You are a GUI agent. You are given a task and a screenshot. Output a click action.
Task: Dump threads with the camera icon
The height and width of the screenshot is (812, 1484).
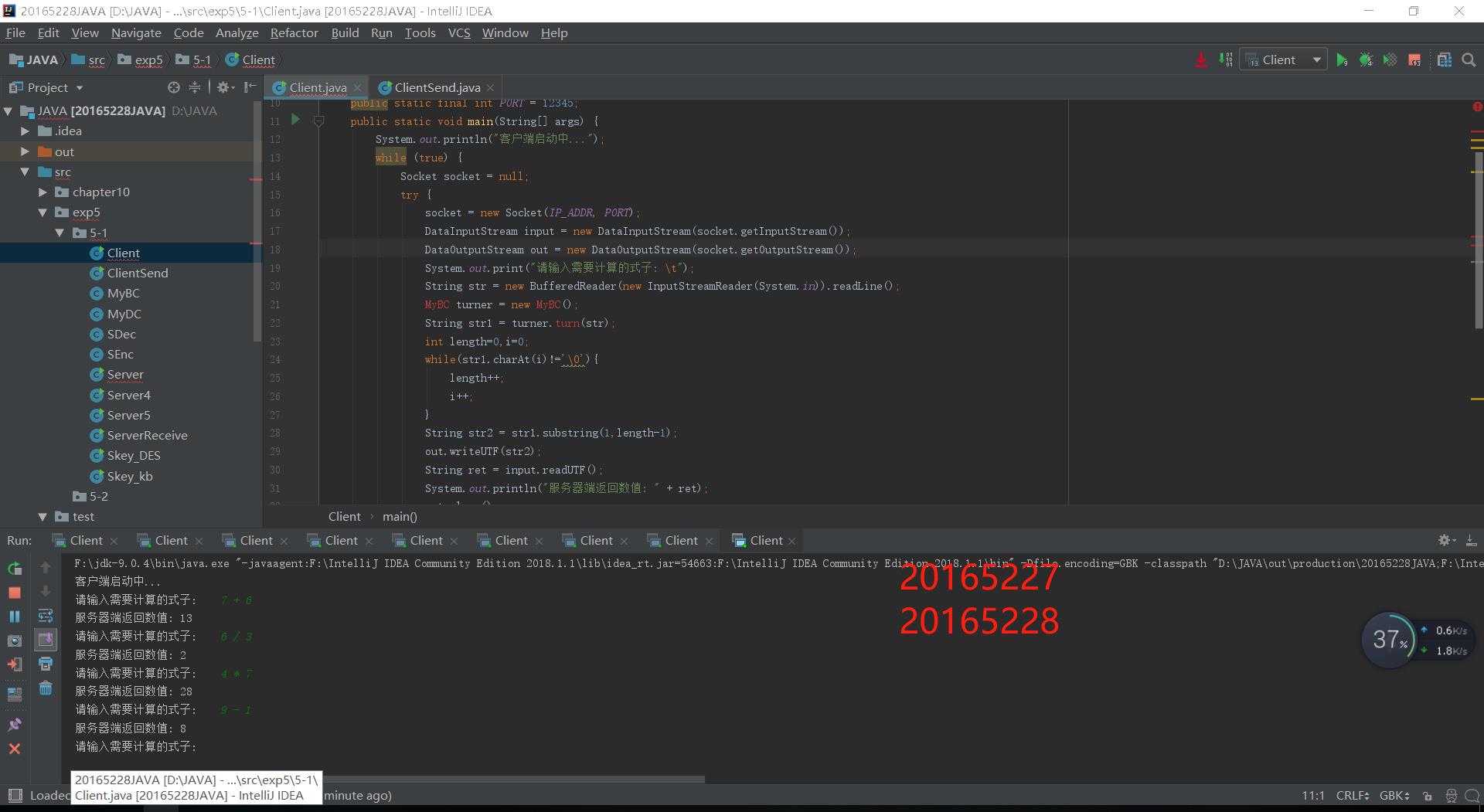tap(15, 640)
